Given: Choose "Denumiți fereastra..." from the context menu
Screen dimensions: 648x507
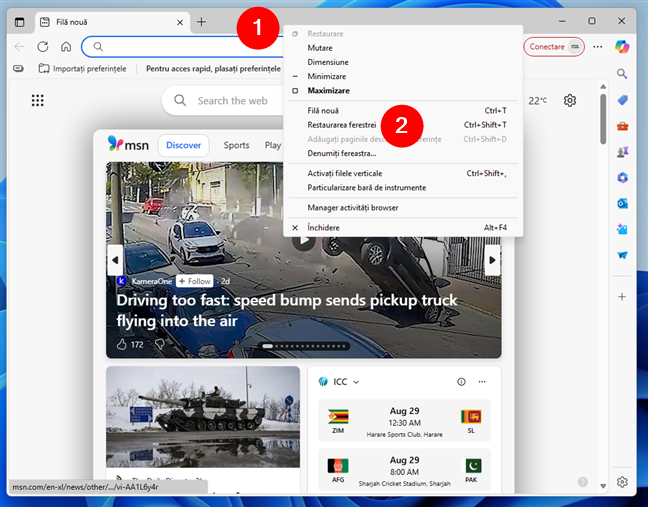Looking at the screenshot, I should pos(335,153).
